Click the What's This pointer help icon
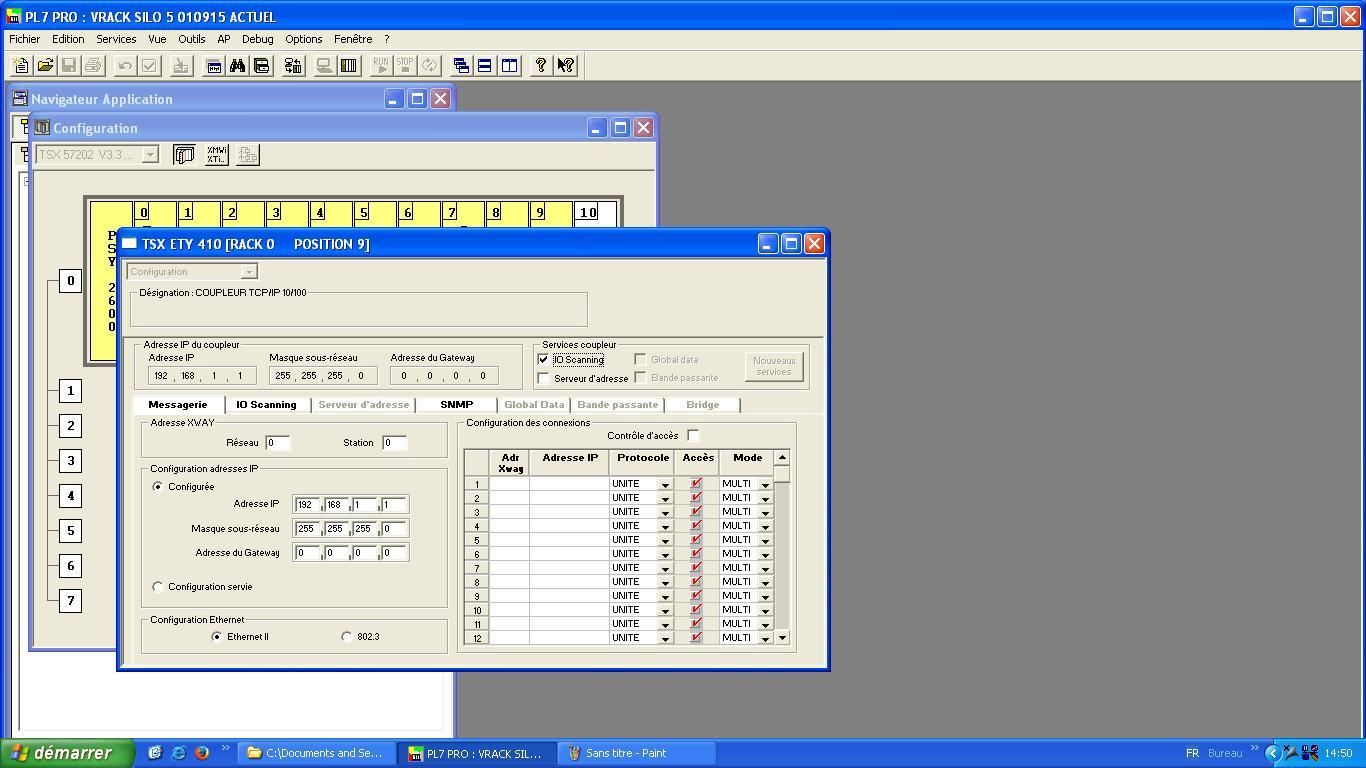 click(565, 65)
